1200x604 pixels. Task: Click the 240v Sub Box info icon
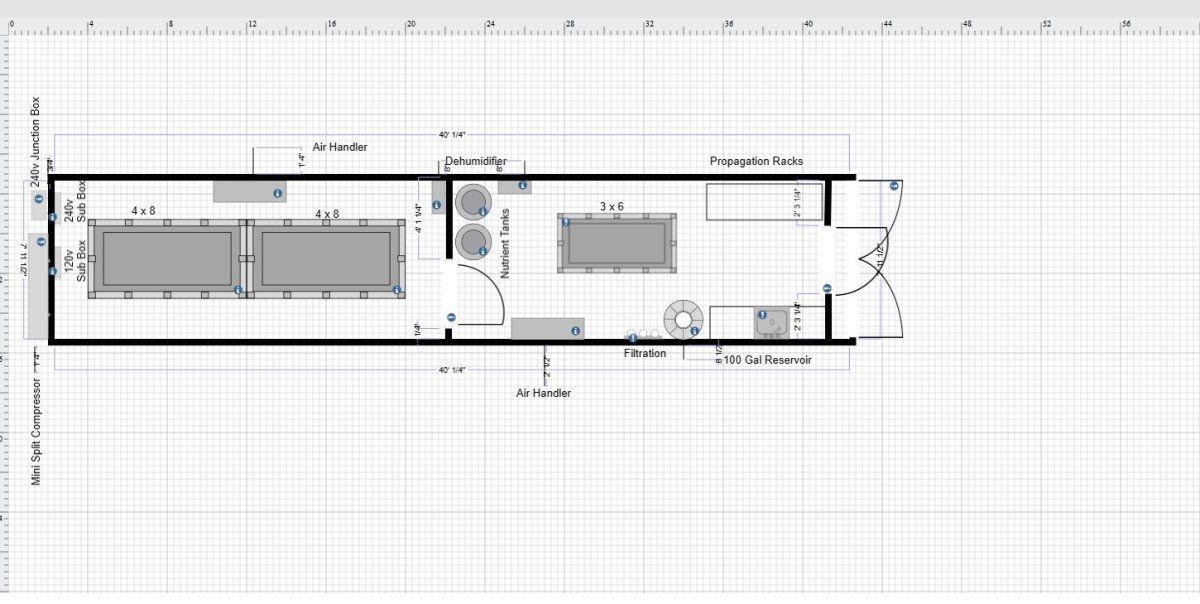[53, 217]
